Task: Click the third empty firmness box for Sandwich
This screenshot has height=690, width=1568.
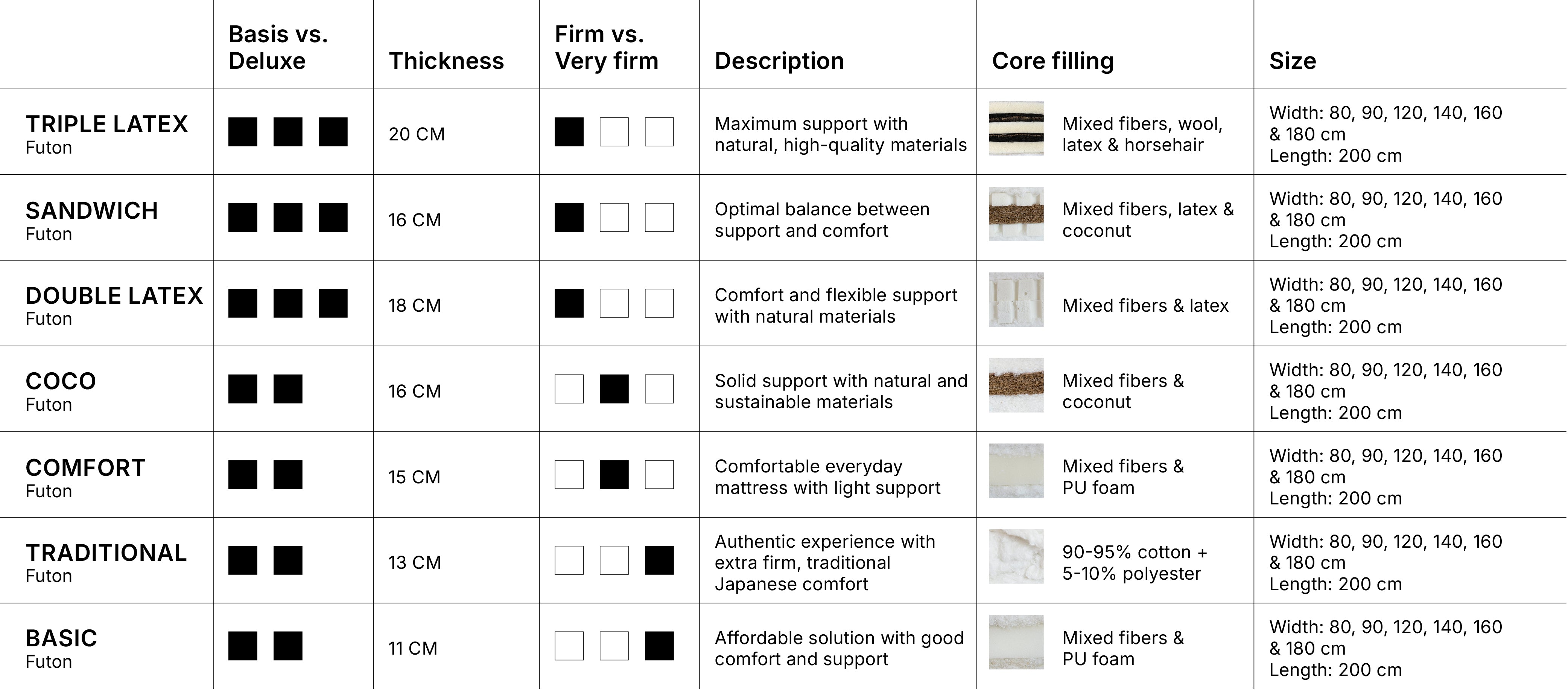Action: click(x=659, y=218)
